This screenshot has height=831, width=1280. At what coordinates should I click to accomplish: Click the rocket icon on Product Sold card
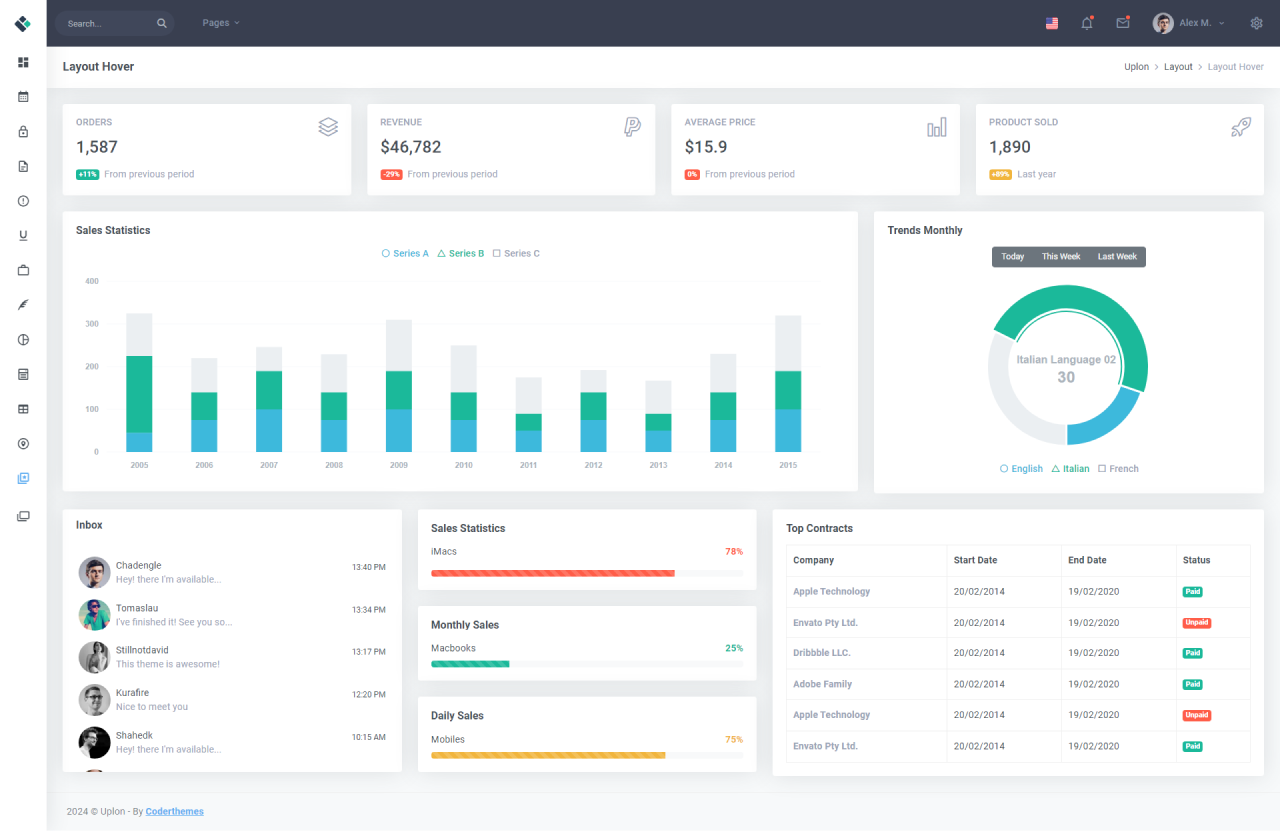1241,127
